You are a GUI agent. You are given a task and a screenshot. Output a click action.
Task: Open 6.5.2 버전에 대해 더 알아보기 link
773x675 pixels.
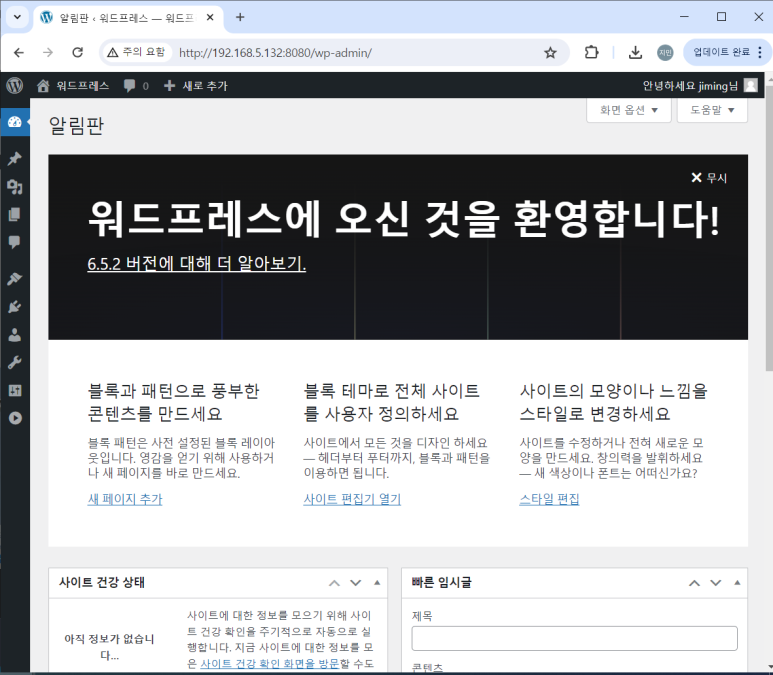197,264
